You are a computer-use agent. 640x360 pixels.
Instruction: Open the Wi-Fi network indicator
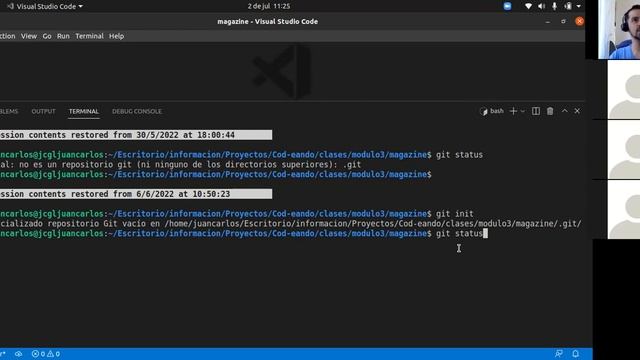(528, 6)
